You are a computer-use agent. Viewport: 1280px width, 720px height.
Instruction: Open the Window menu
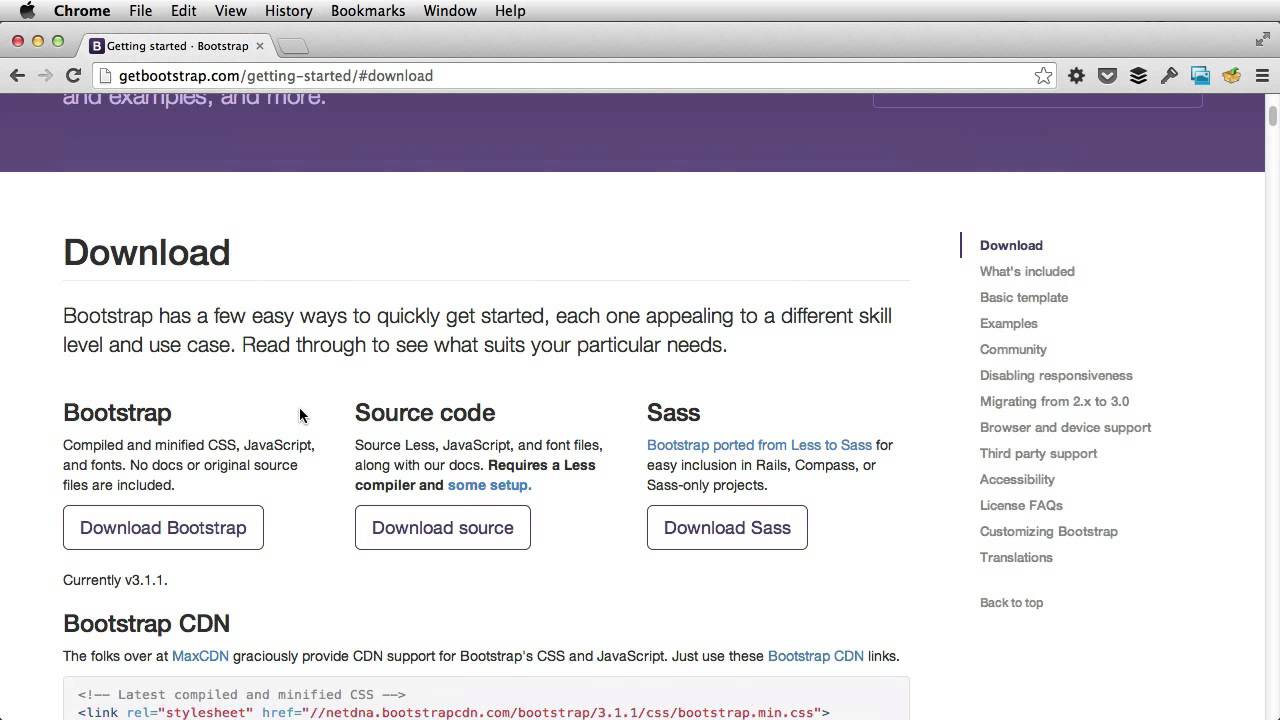tap(450, 11)
